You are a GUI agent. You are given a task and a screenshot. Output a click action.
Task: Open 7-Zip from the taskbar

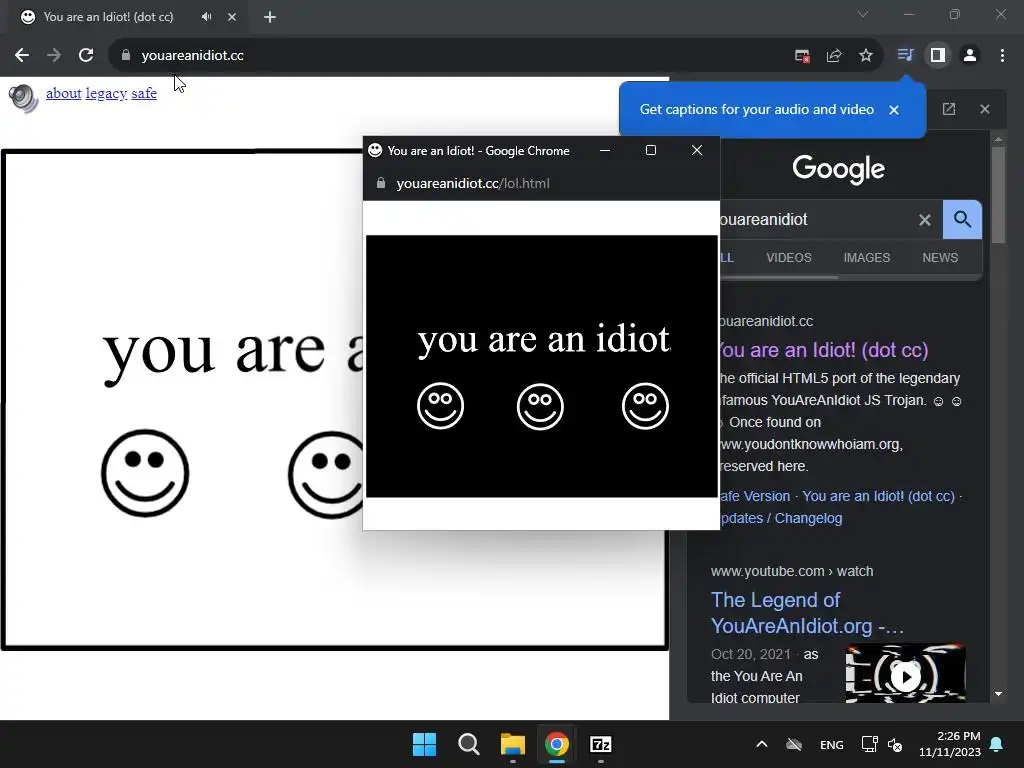tap(601, 744)
